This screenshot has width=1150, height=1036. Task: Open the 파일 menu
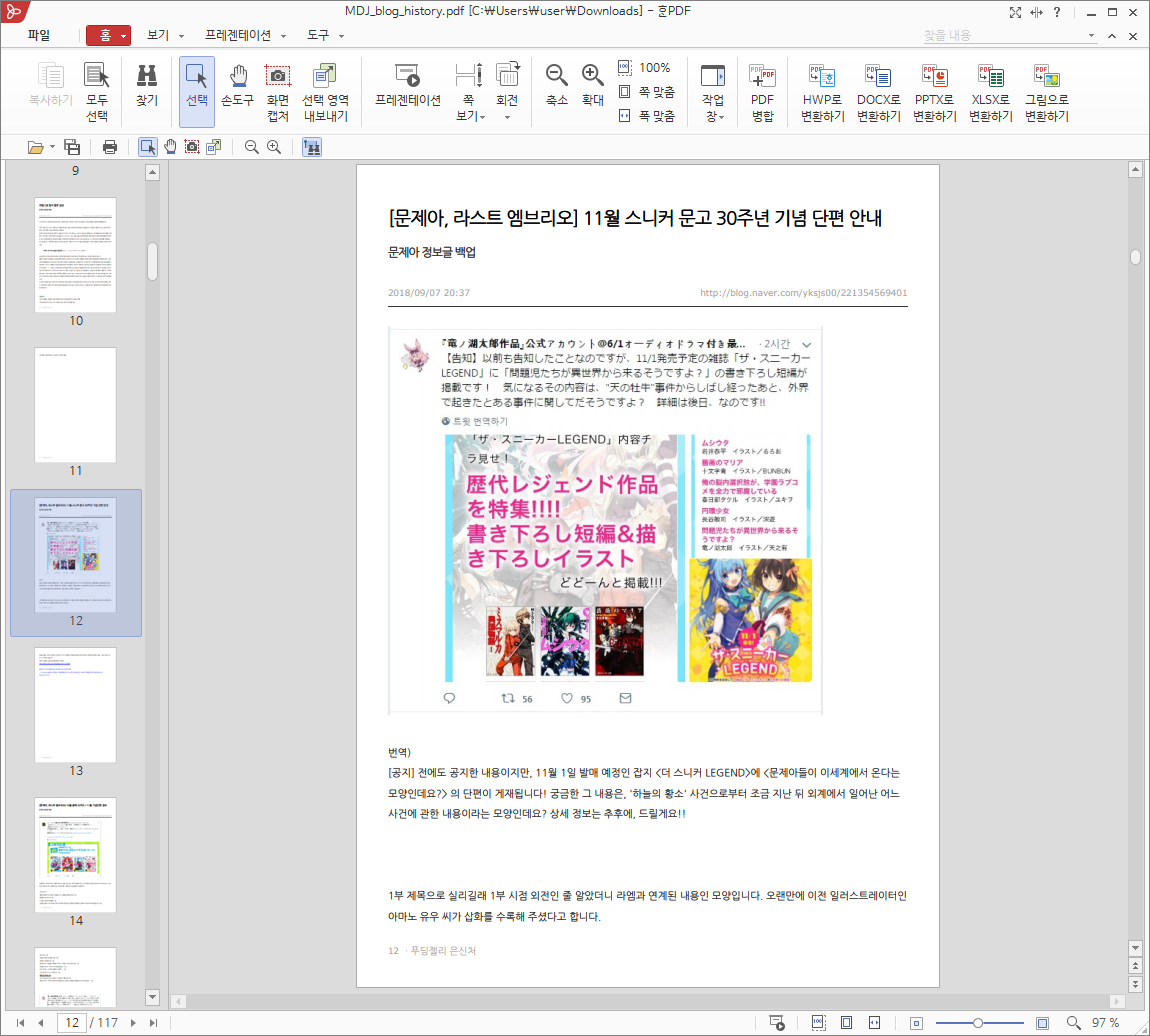[39, 35]
